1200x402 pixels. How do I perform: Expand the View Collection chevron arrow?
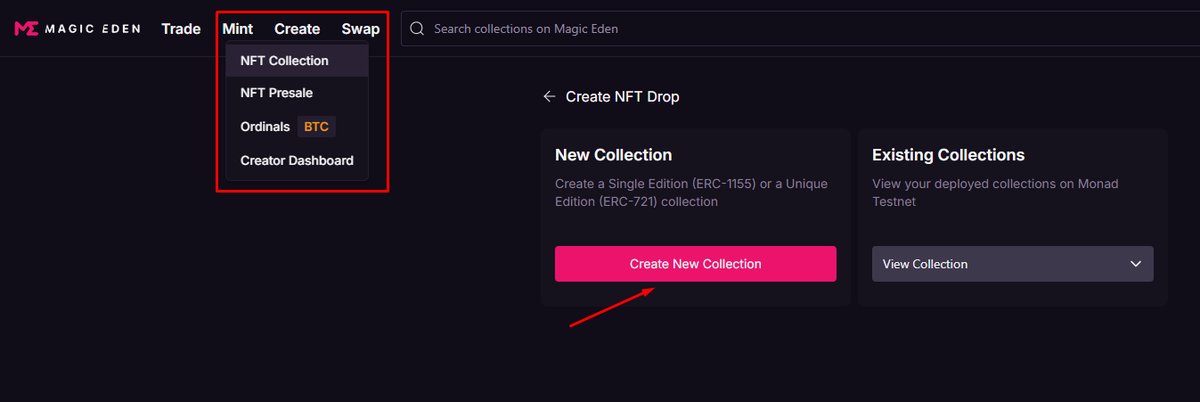pos(1135,264)
